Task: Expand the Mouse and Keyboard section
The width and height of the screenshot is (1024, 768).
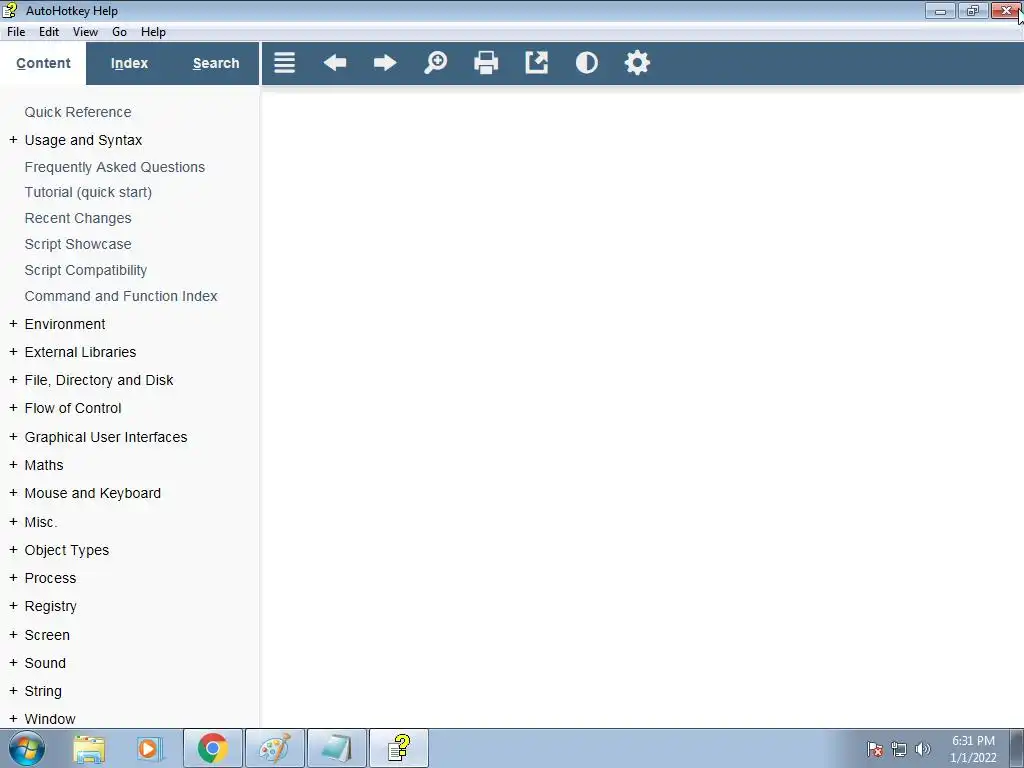Action: [x=13, y=493]
